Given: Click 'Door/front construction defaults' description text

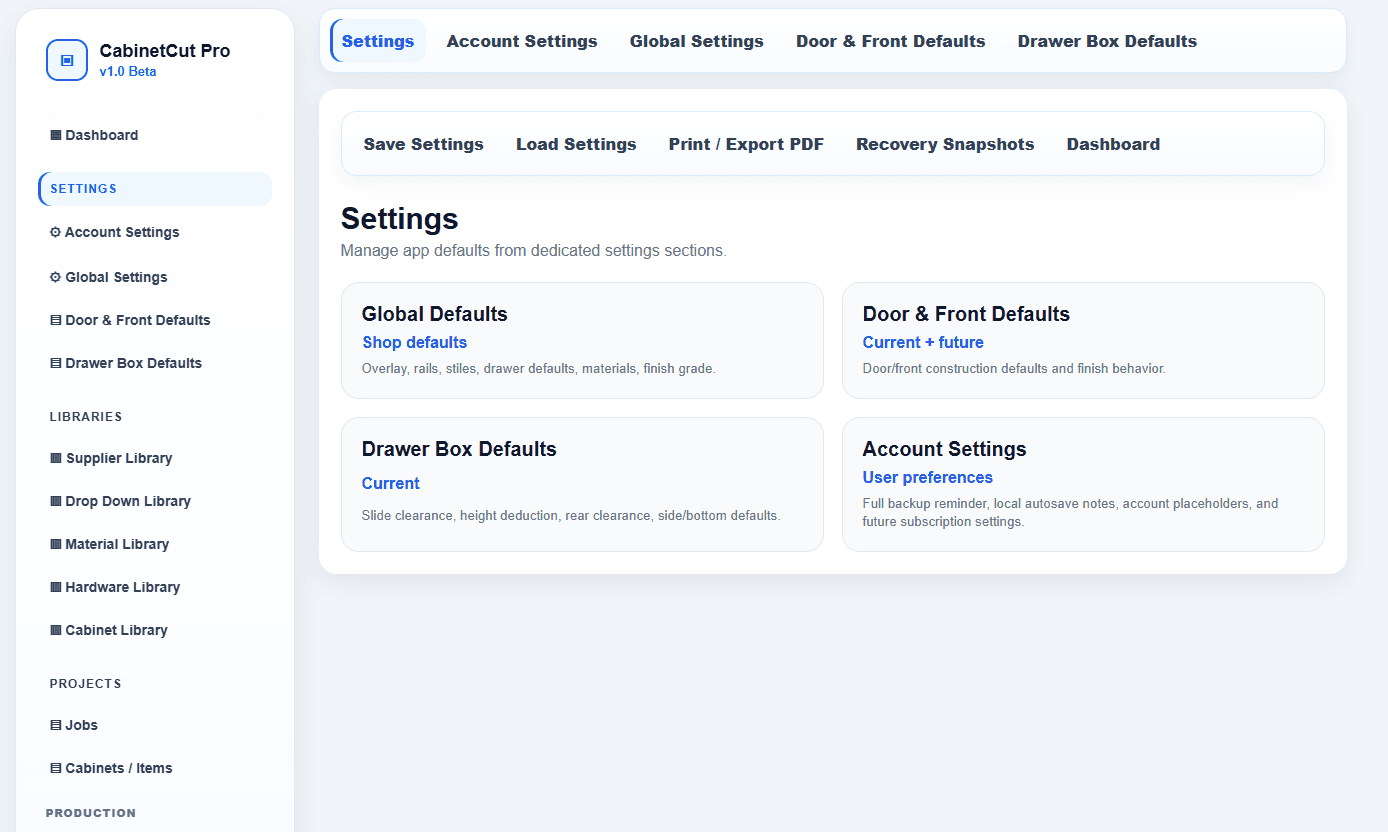Looking at the screenshot, I should coord(1014,369).
